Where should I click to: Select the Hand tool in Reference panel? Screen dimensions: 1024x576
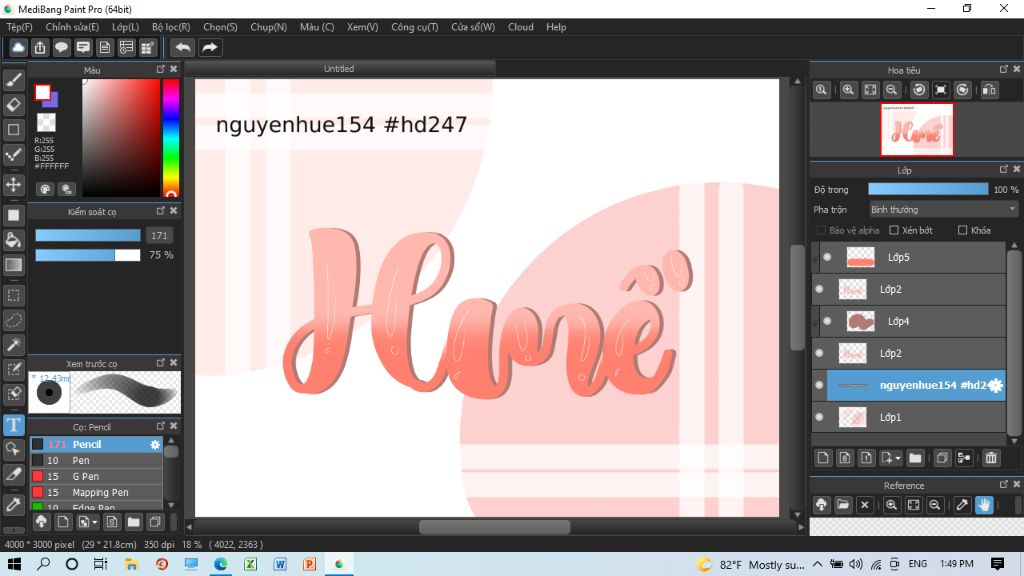(984, 505)
